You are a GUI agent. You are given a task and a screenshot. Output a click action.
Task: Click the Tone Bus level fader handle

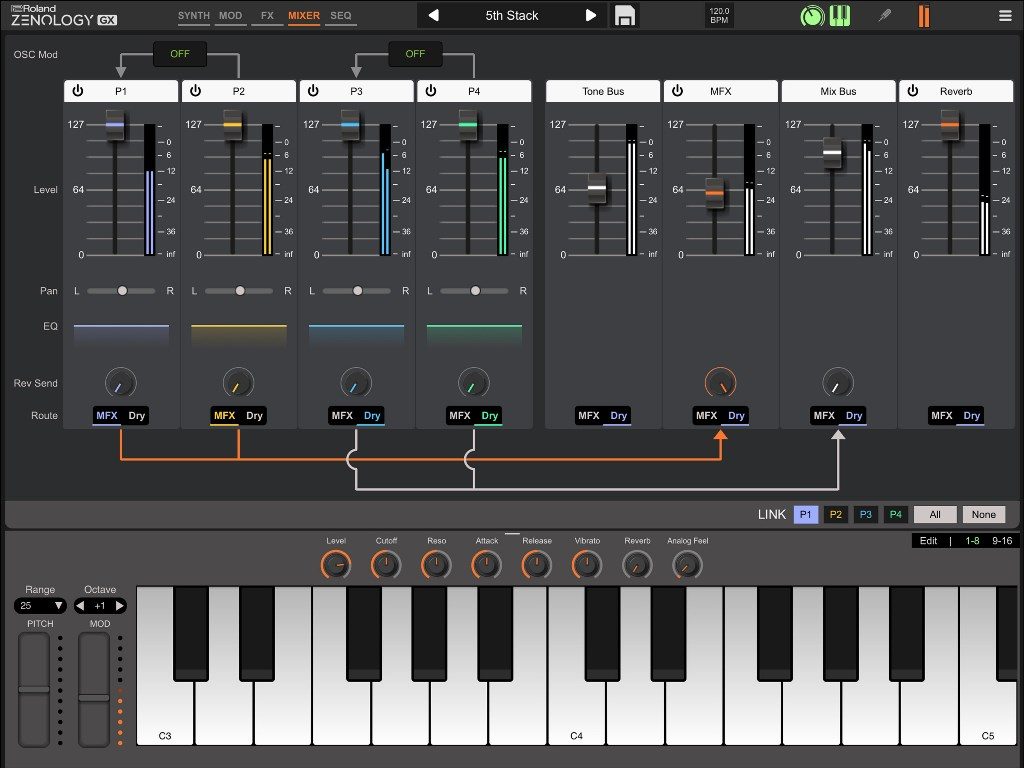tap(597, 188)
